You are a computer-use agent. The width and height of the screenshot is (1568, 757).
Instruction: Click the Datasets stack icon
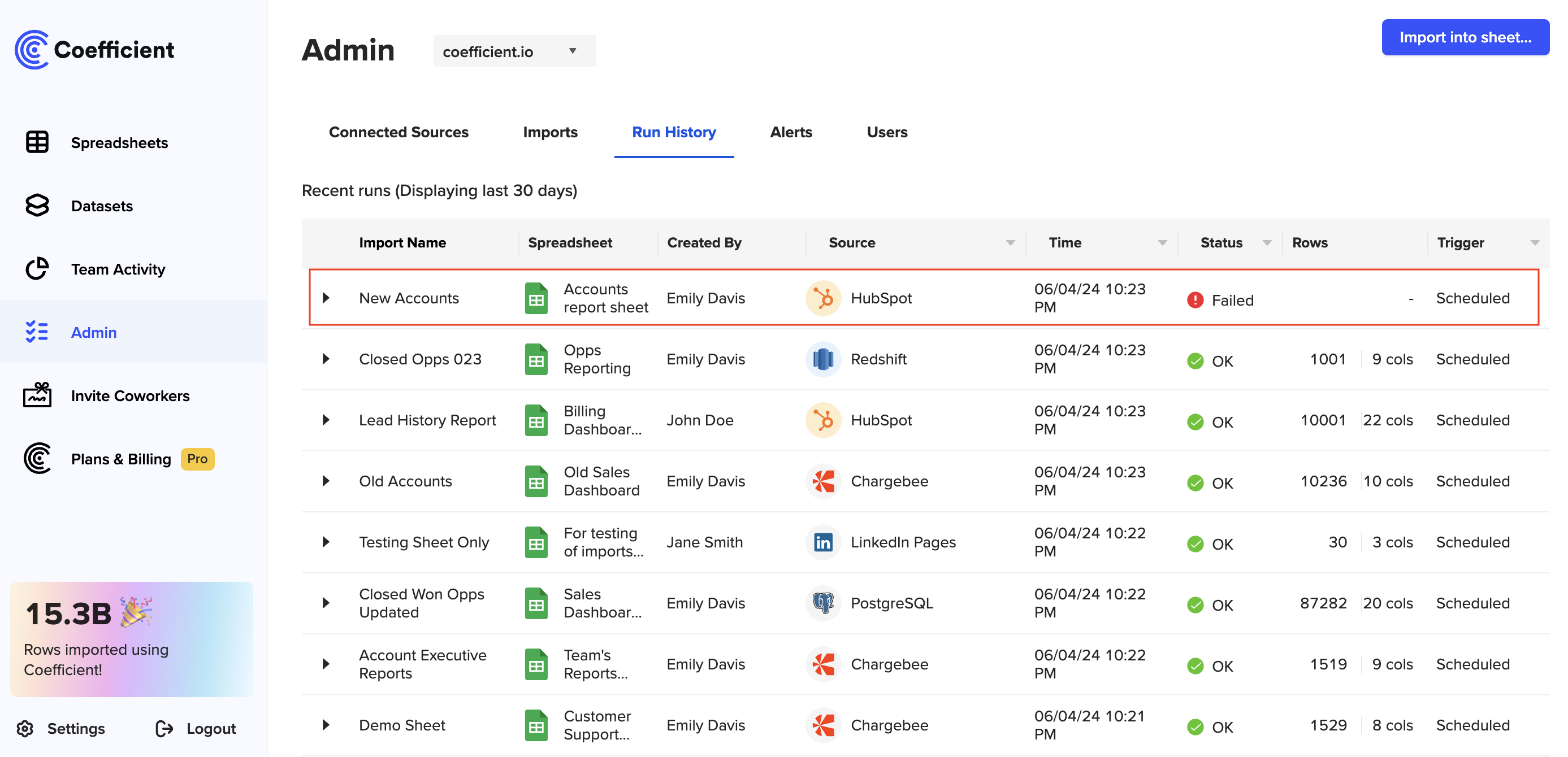pos(37,206)
